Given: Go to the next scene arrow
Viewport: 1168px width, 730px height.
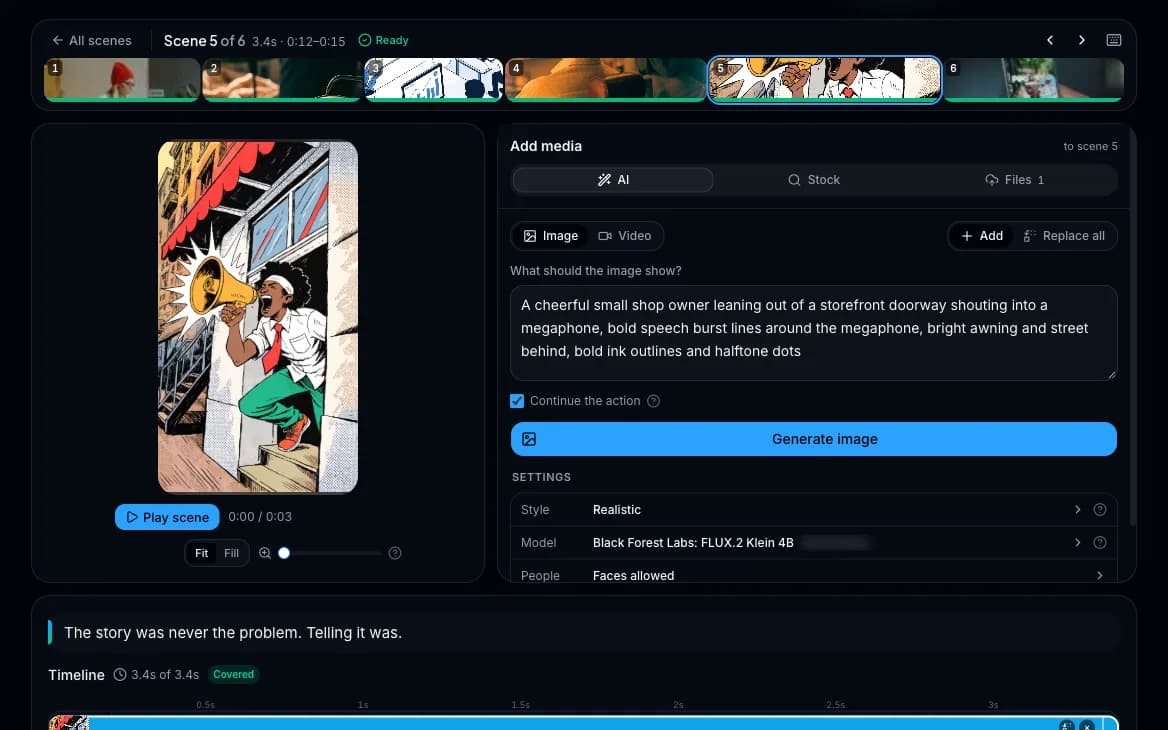Looking at the screenshot, I should click(1082, 40).
